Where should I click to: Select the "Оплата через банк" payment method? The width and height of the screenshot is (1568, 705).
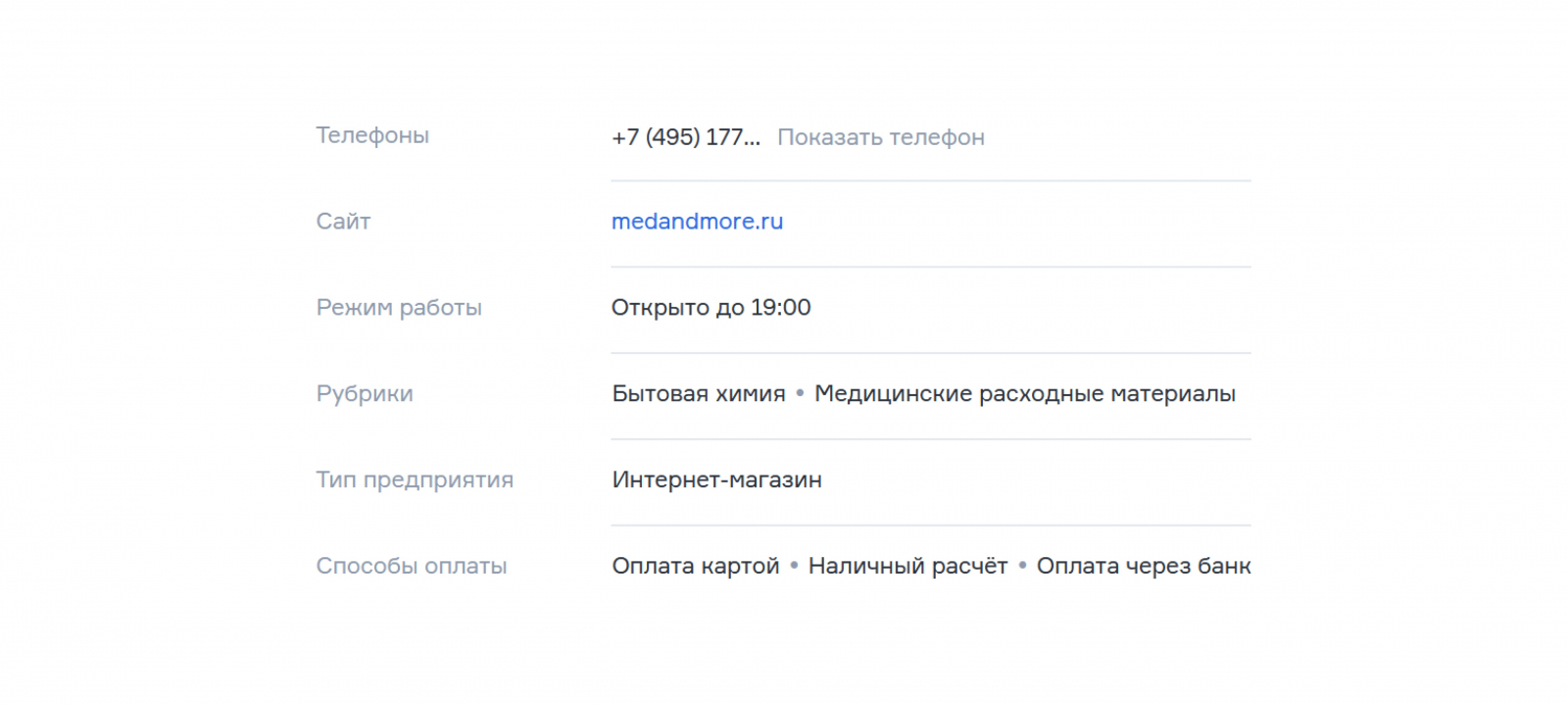(1143, 567)
